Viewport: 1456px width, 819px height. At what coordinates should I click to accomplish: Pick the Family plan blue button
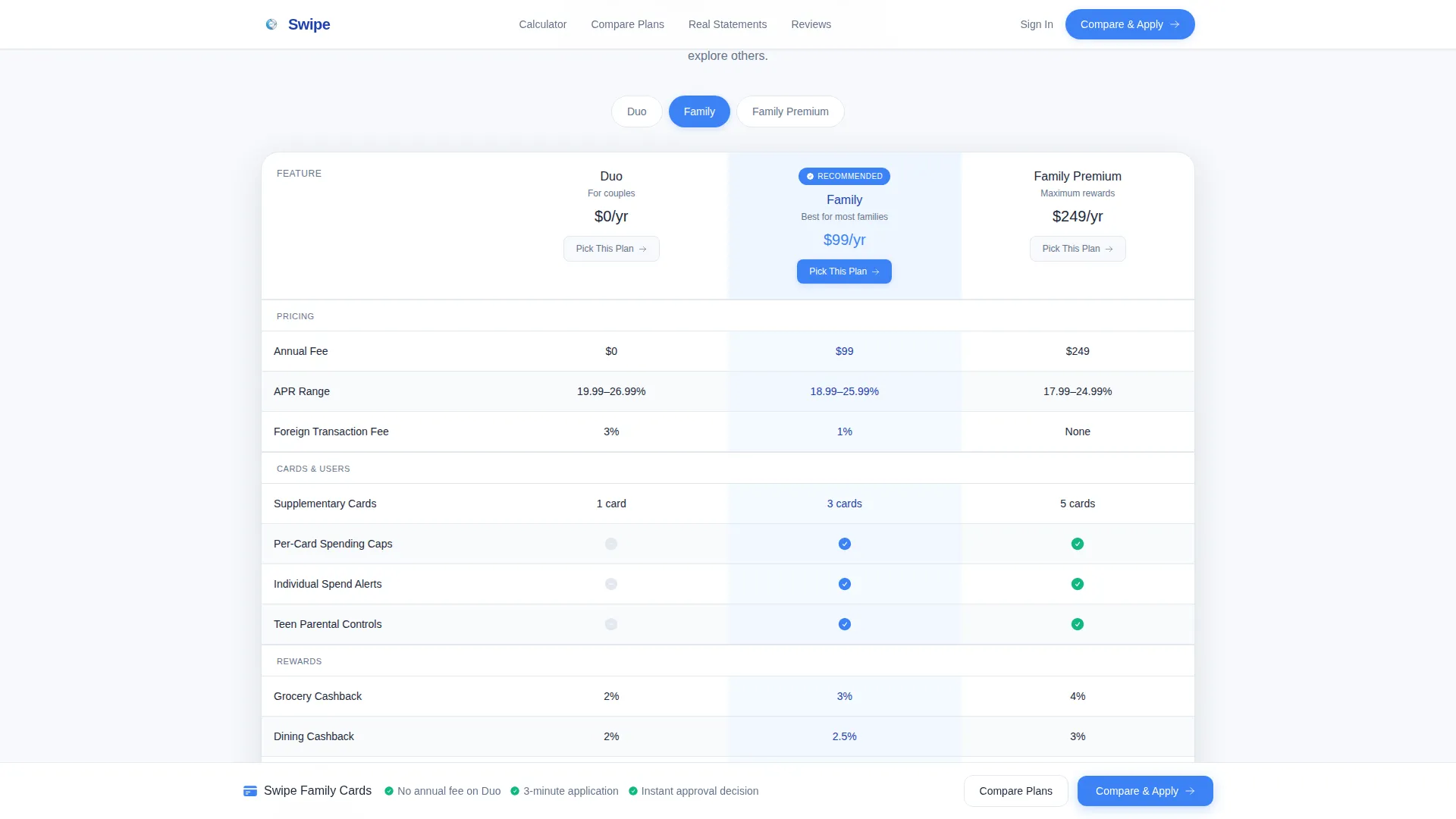tap(844, 271)
